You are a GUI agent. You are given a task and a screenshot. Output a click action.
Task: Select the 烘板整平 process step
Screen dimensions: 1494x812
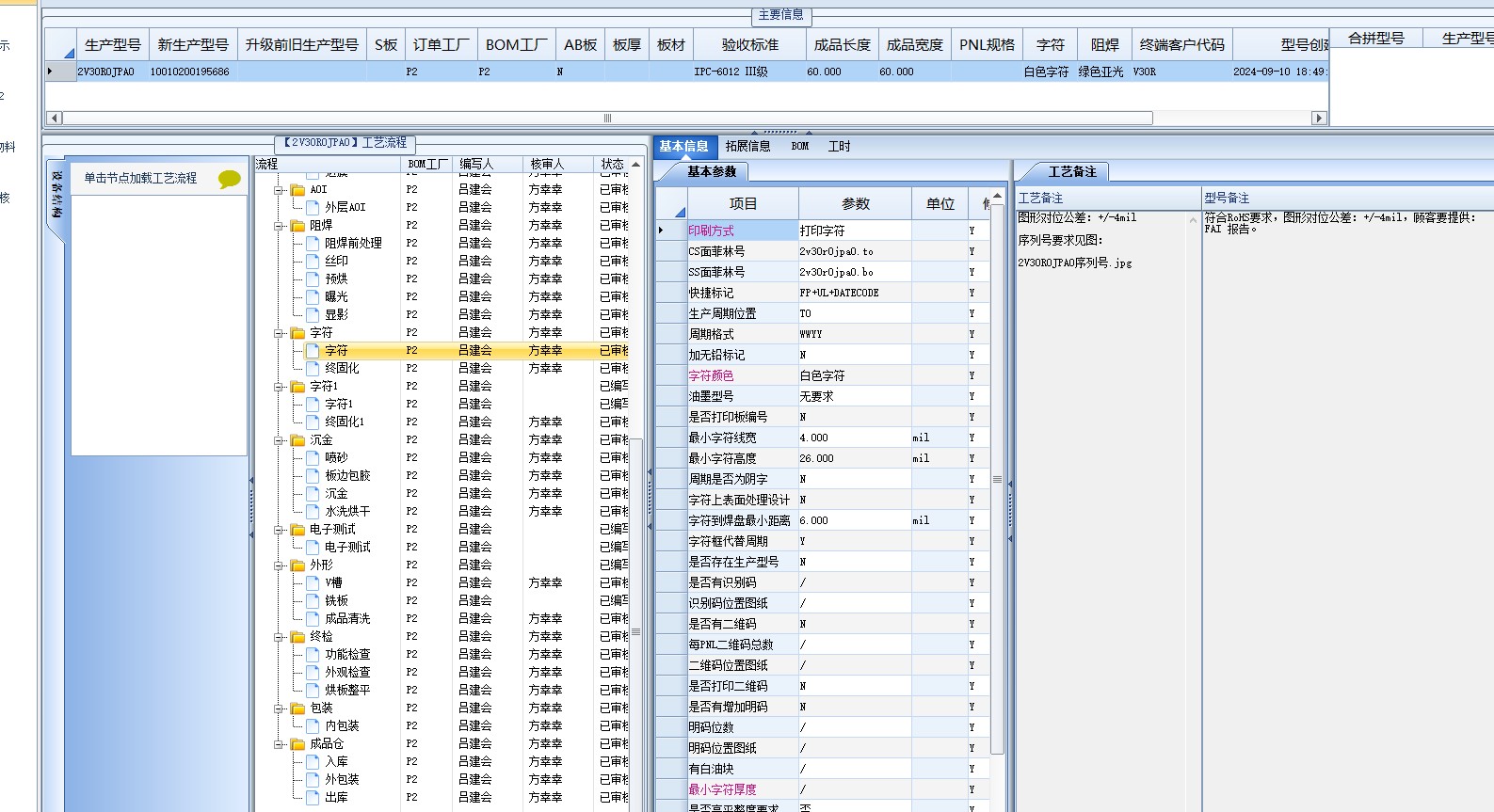coord(347,690)
